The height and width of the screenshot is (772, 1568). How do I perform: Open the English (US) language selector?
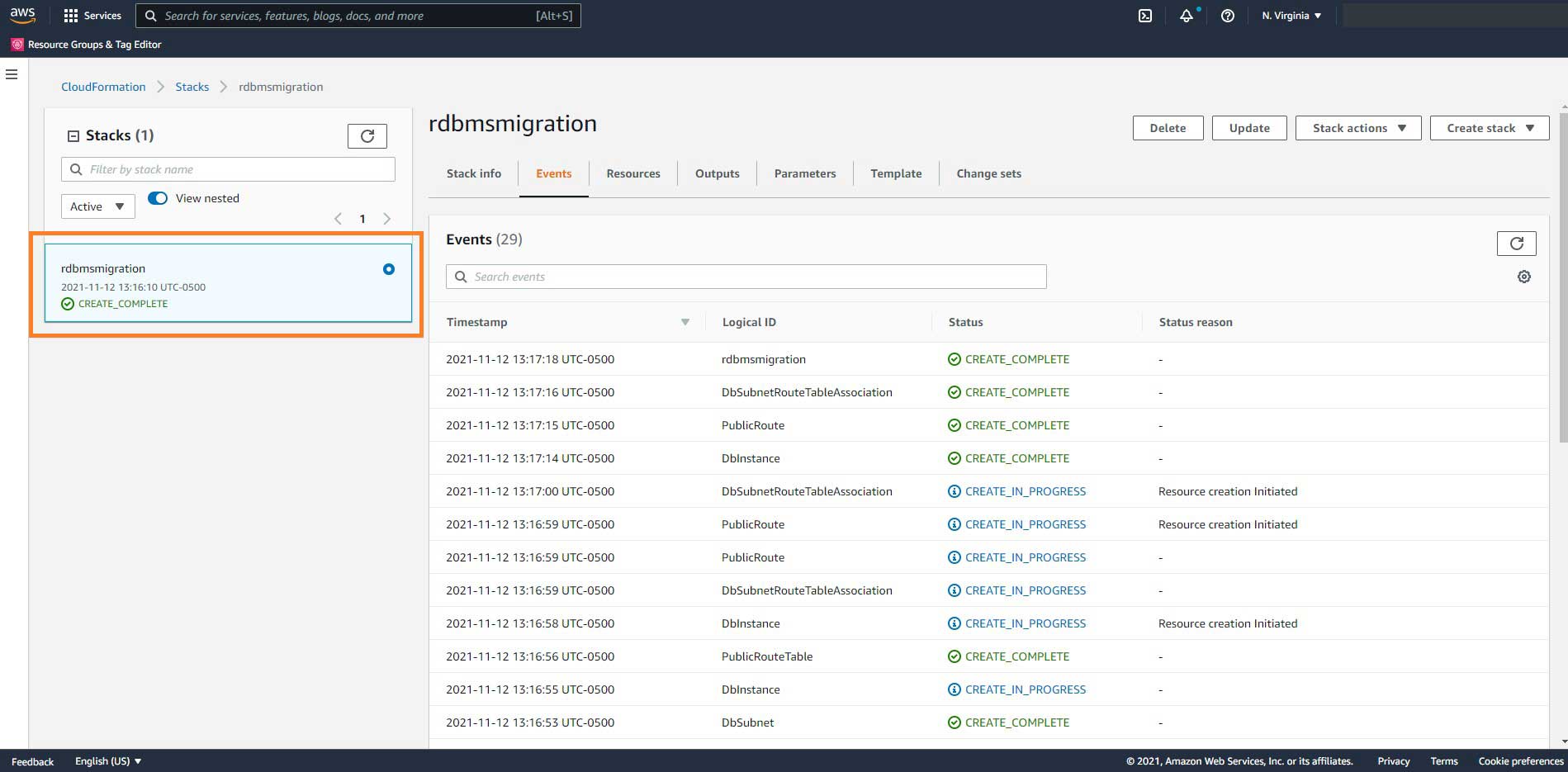tap(108, 761)
